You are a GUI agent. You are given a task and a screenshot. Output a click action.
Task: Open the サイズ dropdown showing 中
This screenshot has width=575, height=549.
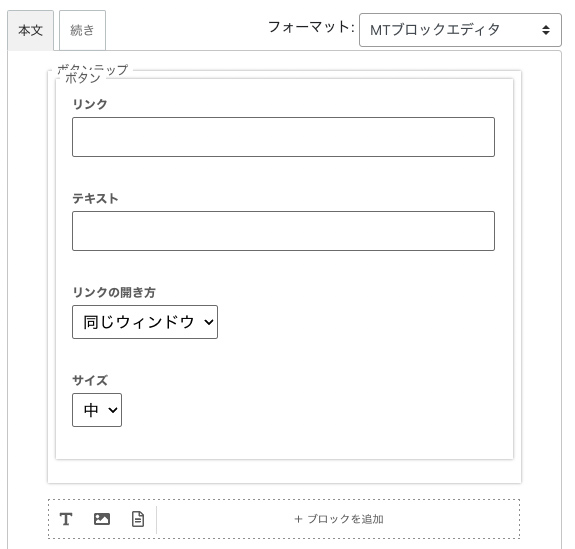[x=97, y=410]
